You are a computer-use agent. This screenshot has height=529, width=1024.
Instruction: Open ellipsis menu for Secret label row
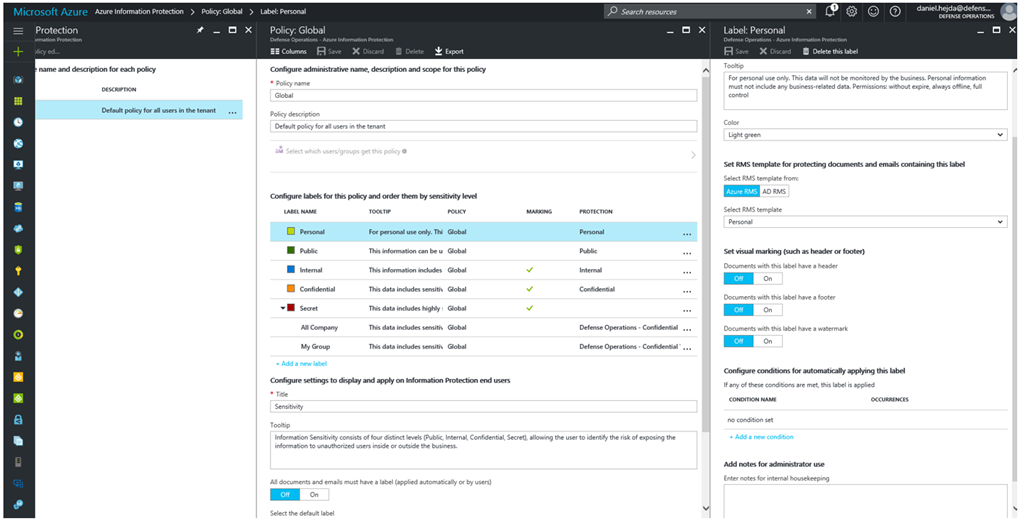[x=687, y=310]
